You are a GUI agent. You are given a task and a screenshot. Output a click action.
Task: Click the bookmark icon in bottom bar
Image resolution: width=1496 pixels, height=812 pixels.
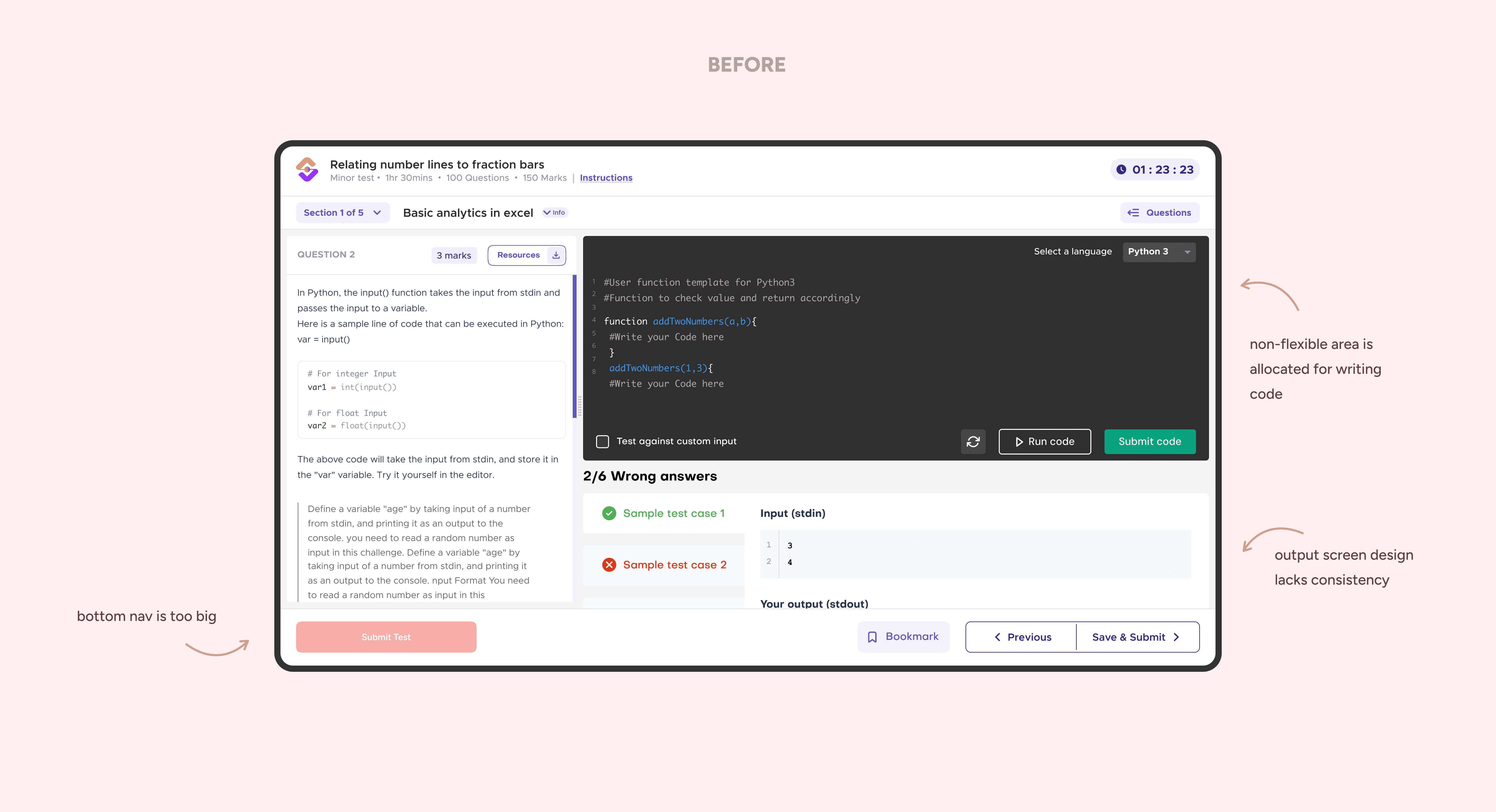872,637
